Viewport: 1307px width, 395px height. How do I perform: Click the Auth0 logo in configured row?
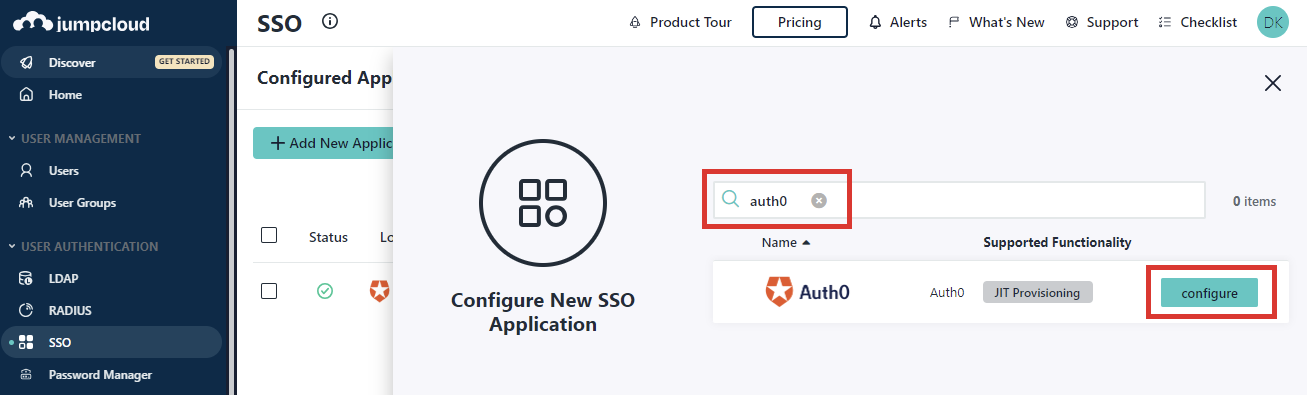[x=379, y=291]
